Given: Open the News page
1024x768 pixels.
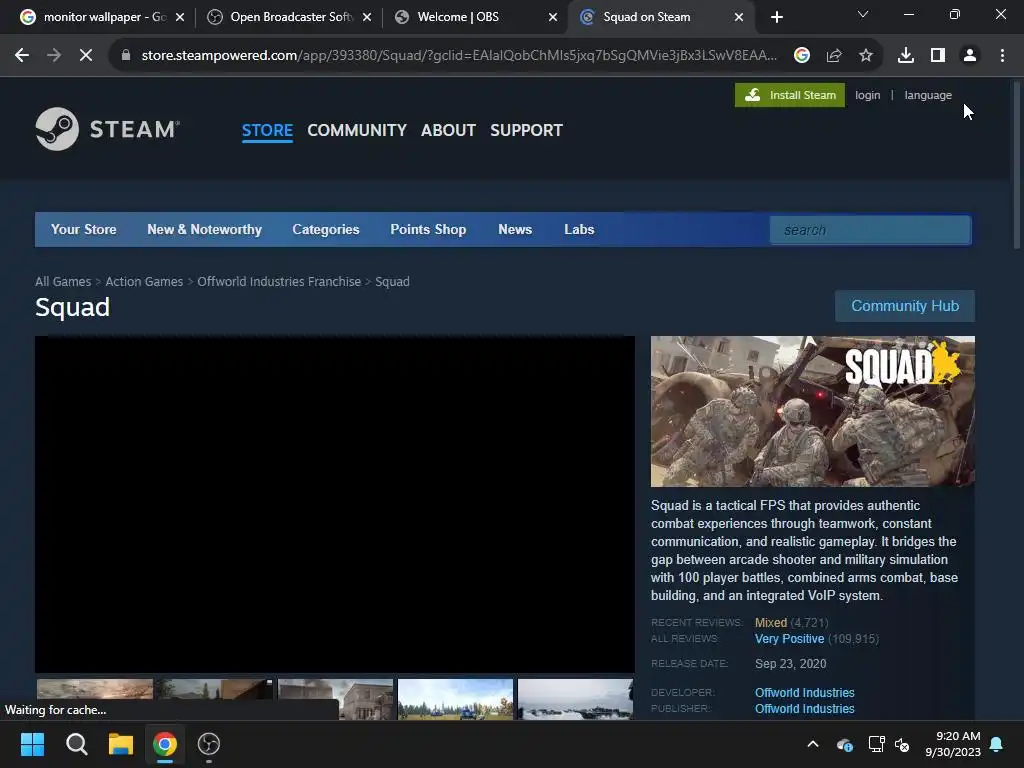Looking at the screenshot, I should coord(515,229).
